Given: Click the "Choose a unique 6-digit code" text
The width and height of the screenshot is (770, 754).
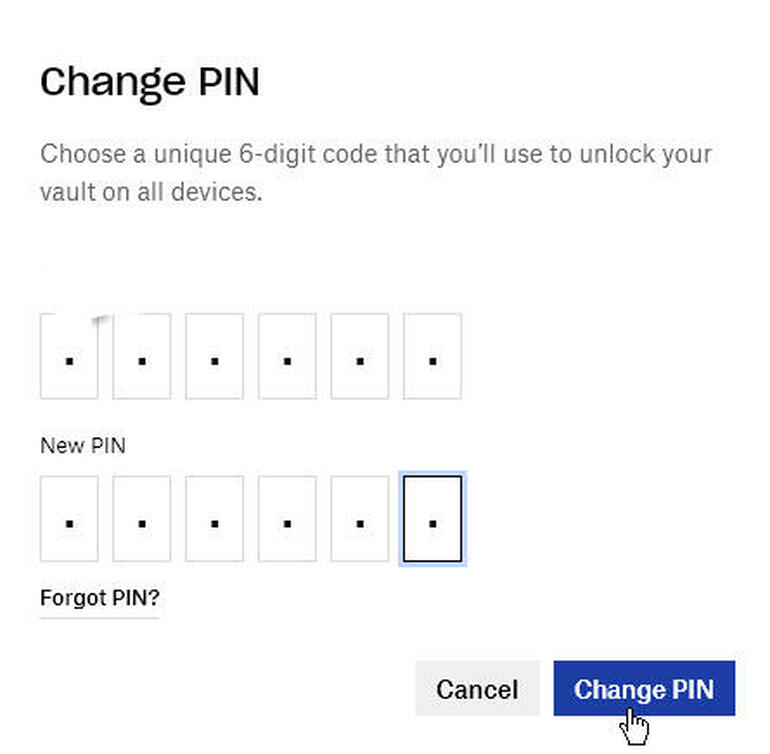Looking at the screenshot, I should tap(375, 156).
